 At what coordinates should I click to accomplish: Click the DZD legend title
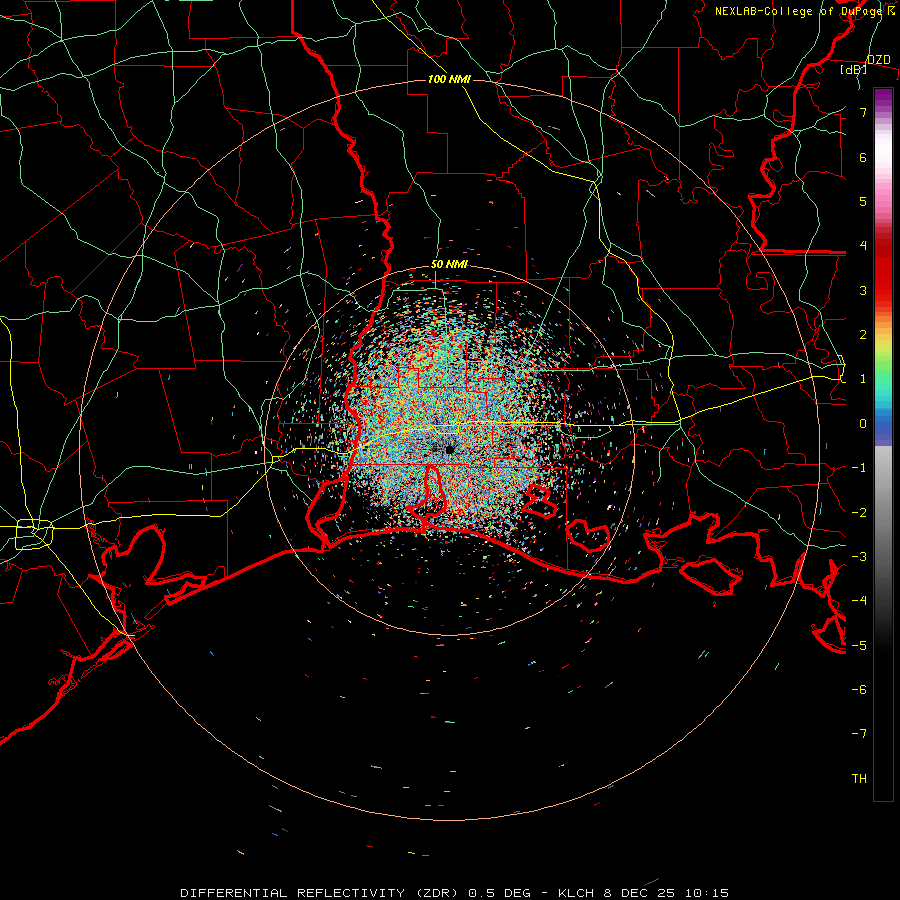pos(878,60)
